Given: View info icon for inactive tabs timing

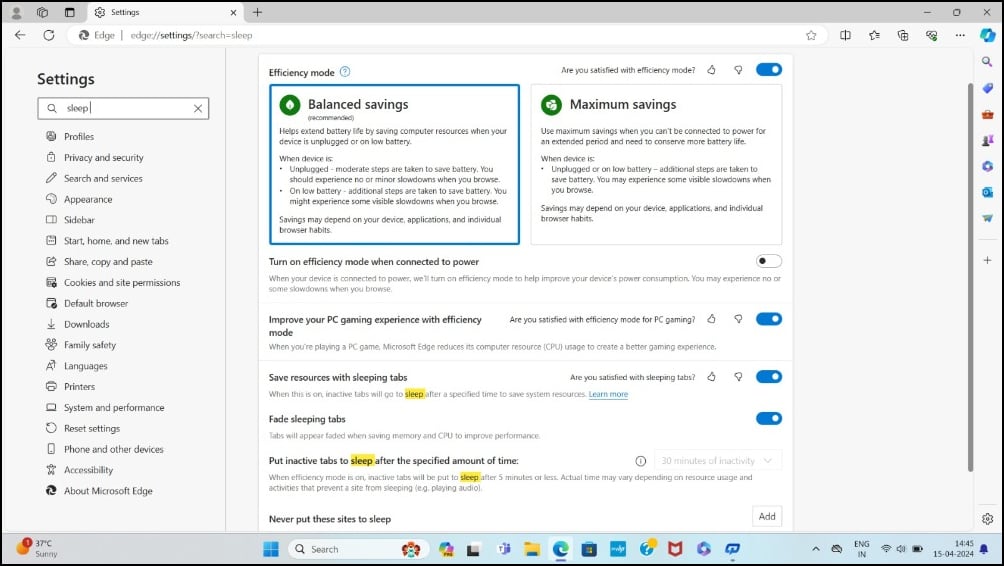Looking at the screenshot, I should pyautogui.click(x=640, y=461).
